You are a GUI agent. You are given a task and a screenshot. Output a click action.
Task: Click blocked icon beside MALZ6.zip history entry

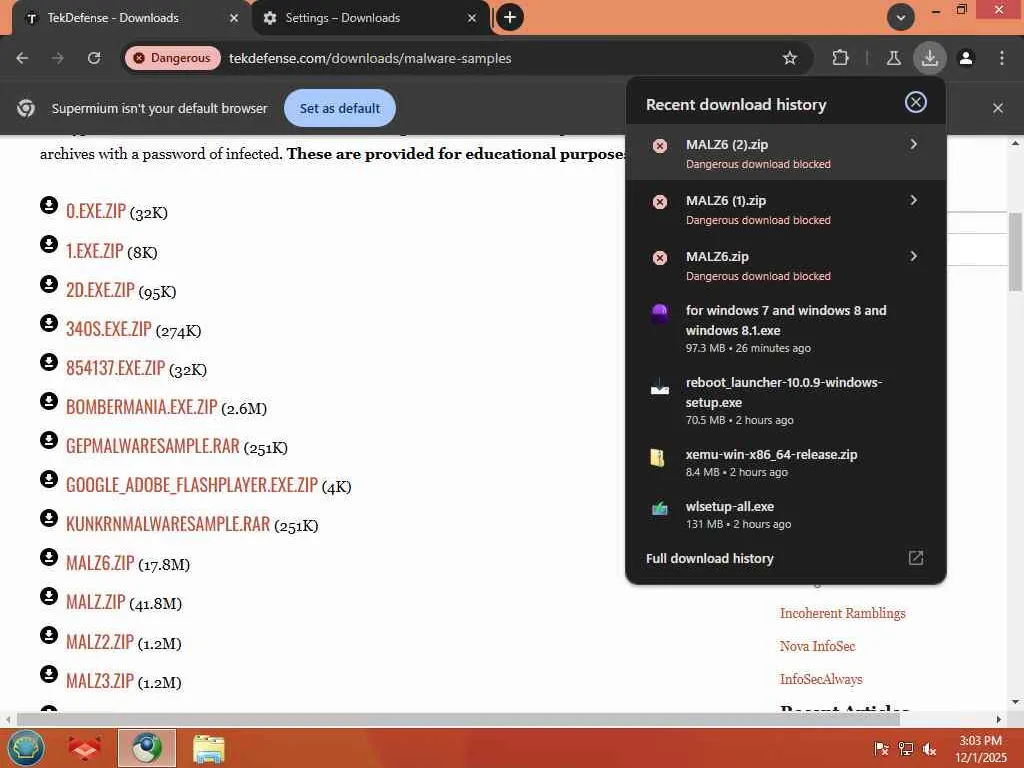pos(660,258)
